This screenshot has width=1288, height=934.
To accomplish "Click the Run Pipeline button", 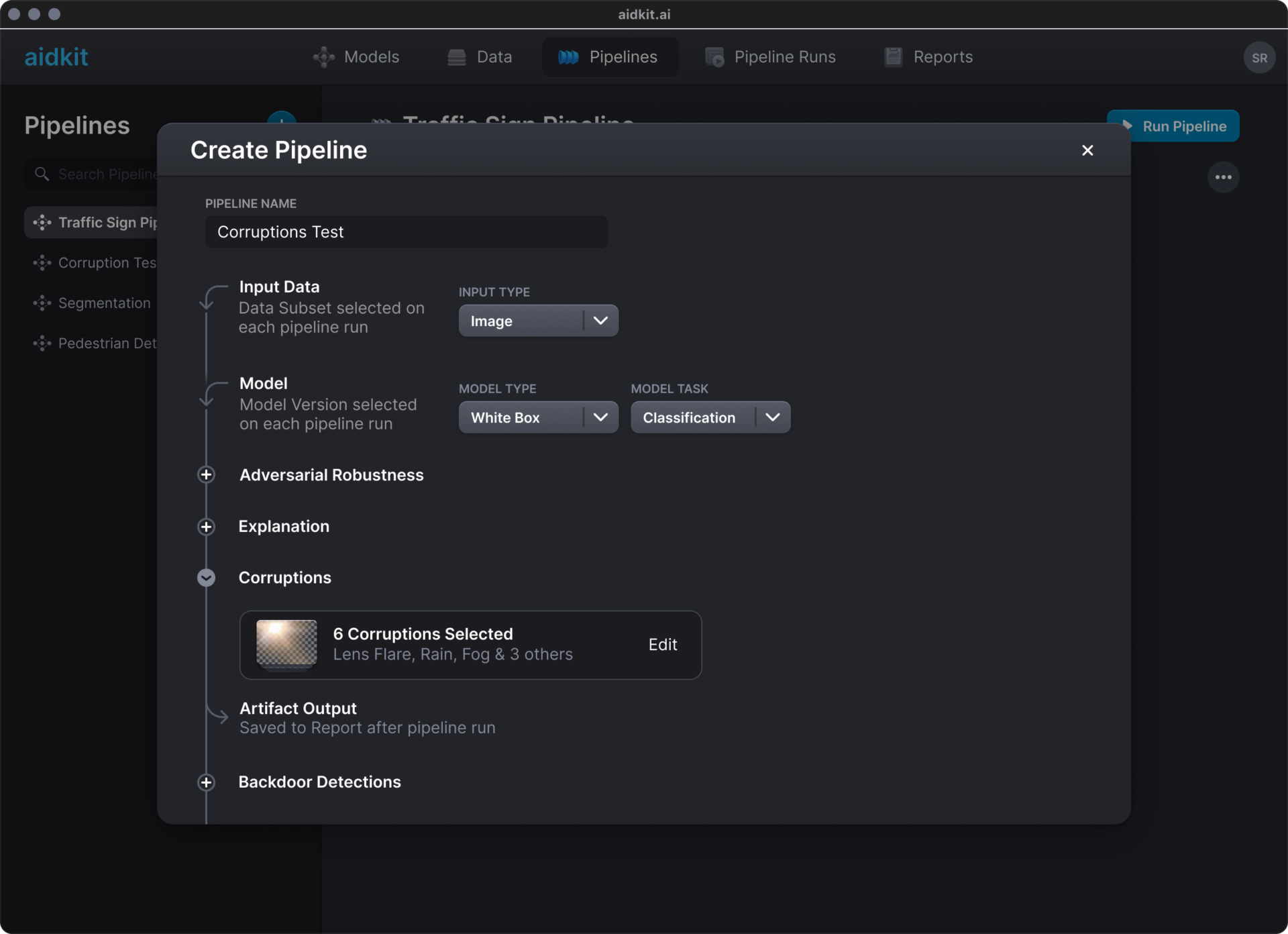I will (x=1183, y=126).
